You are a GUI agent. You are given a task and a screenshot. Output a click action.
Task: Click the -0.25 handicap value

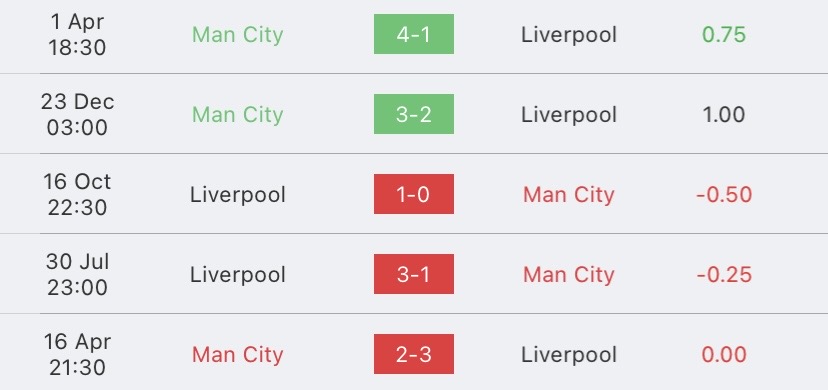tap(724, 274)
